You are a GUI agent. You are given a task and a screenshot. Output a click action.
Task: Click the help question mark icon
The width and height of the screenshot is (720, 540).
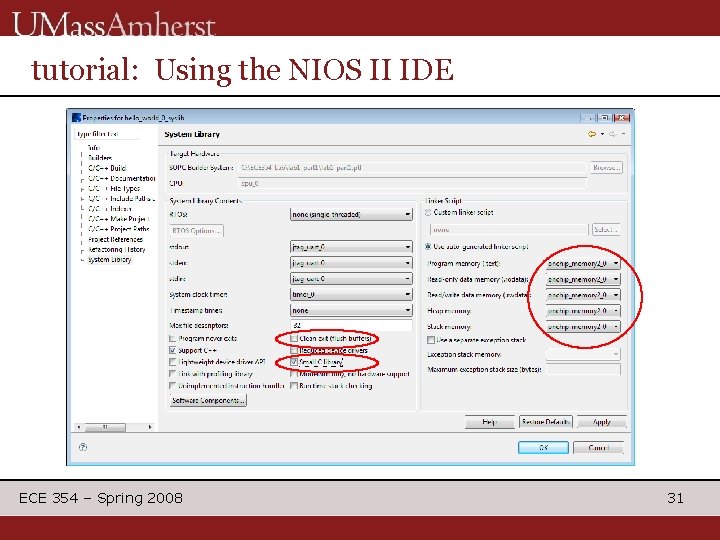83,447
